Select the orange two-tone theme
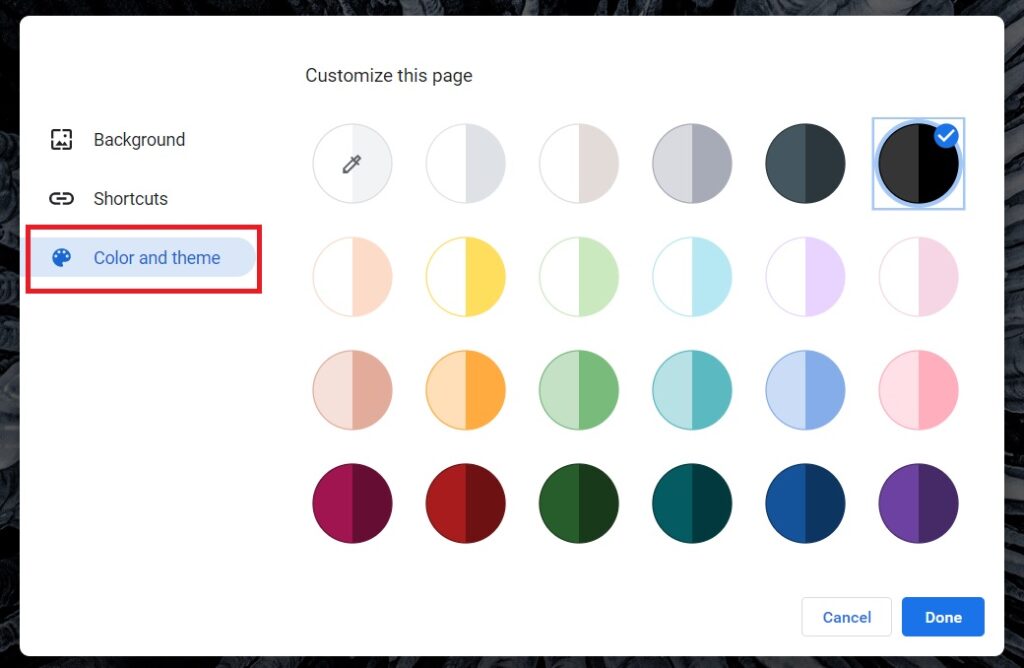The image size is (1024, 668). (x=466, y=390)
